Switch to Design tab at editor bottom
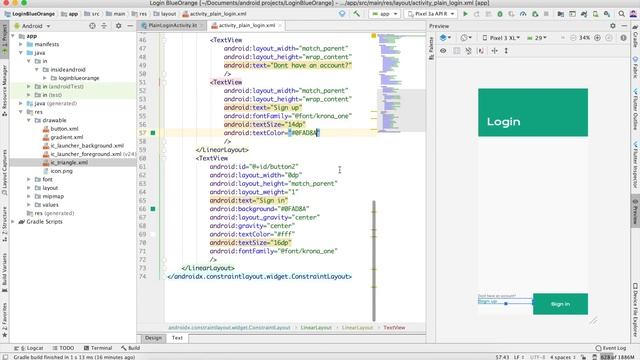 click(x=153, y=338)
